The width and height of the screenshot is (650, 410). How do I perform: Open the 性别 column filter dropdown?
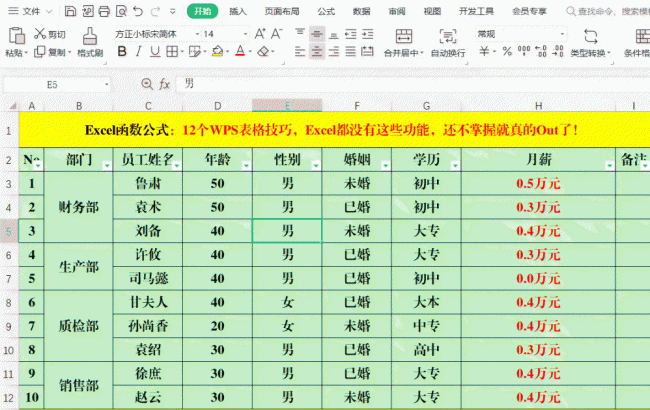316,166
